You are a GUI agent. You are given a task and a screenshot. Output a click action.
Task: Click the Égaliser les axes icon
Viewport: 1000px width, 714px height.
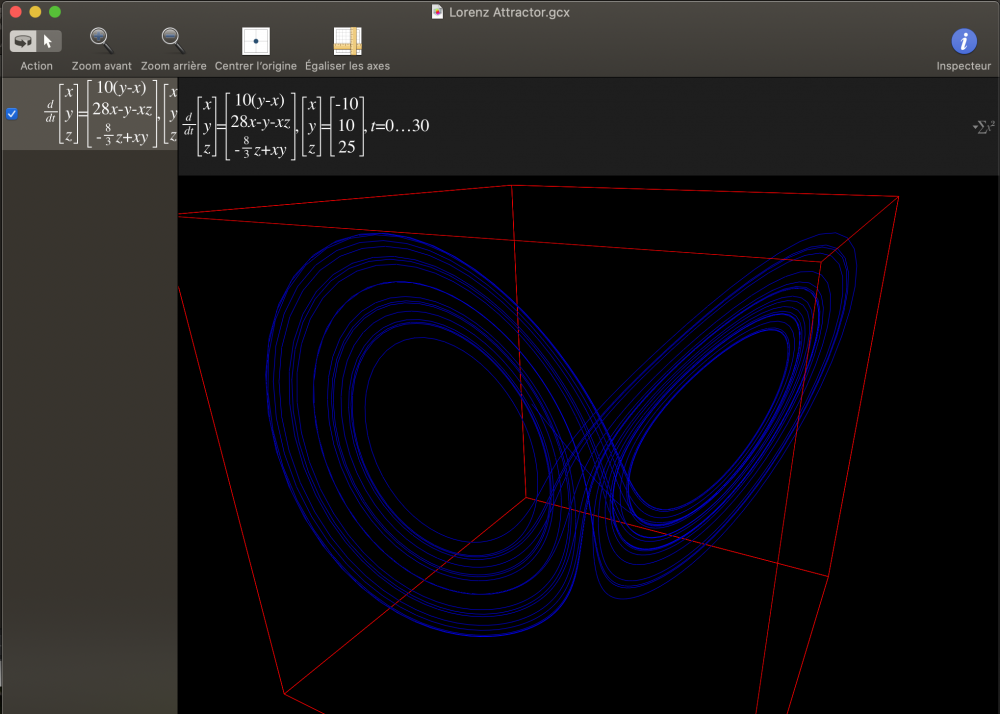[x=347, y=41]
